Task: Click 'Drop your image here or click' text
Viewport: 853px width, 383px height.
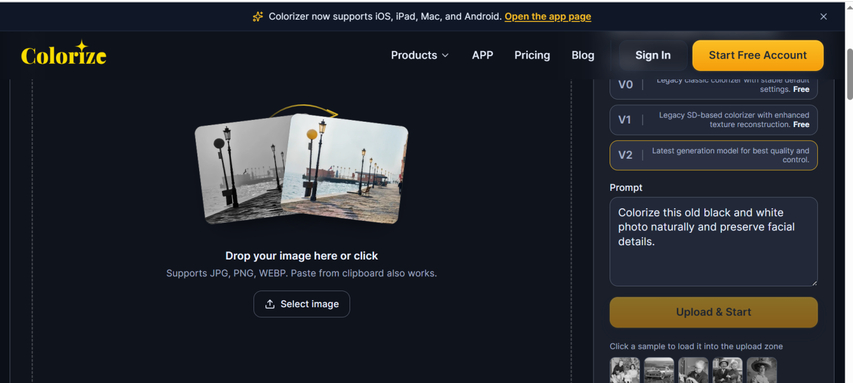Action: pos(301,256)
